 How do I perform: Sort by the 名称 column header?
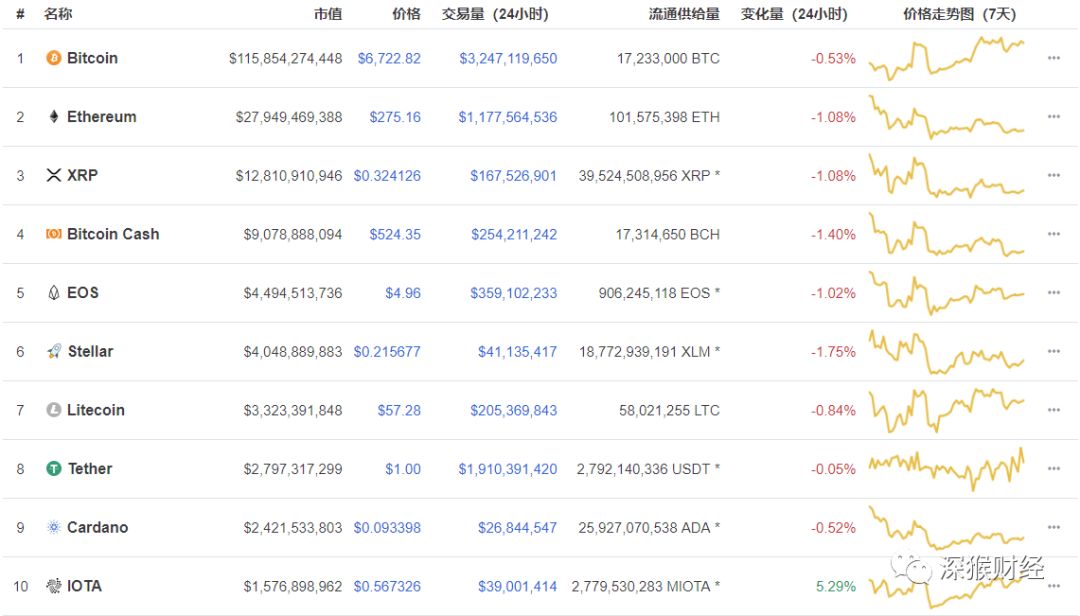(58, 14)
